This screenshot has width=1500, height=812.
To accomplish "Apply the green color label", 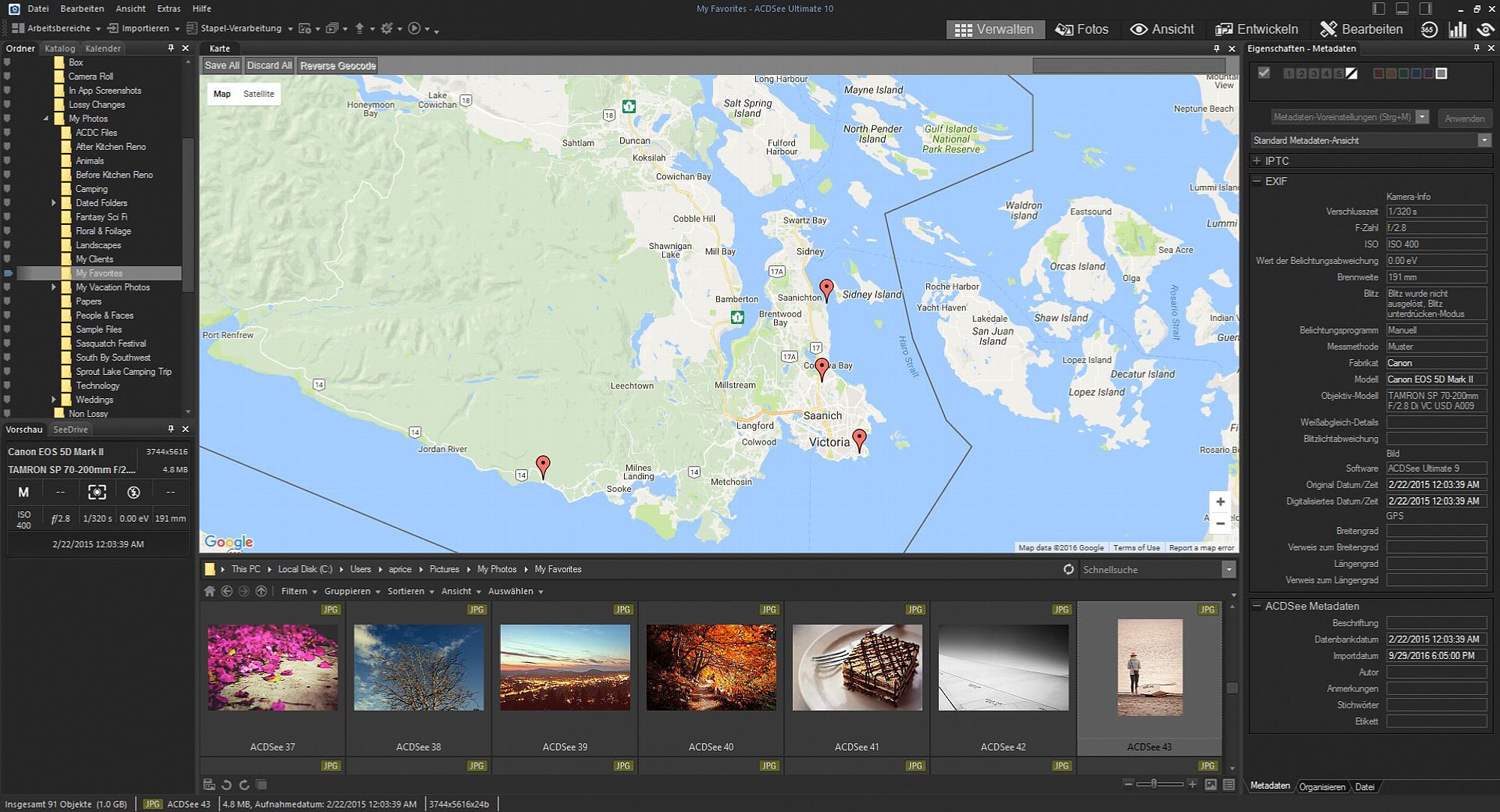I will 1403,73.
